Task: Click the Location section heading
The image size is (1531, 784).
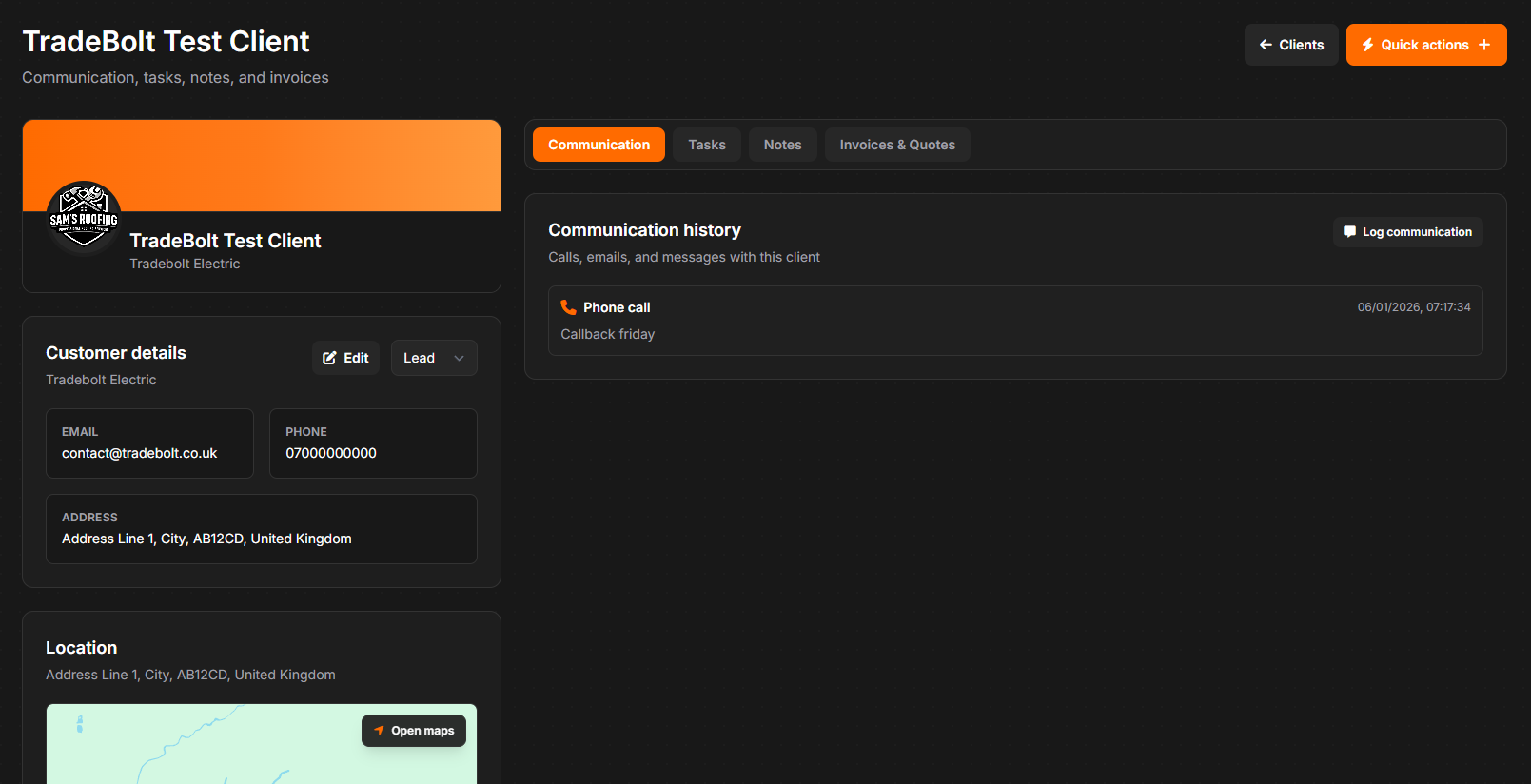Action: pos(82,648)
